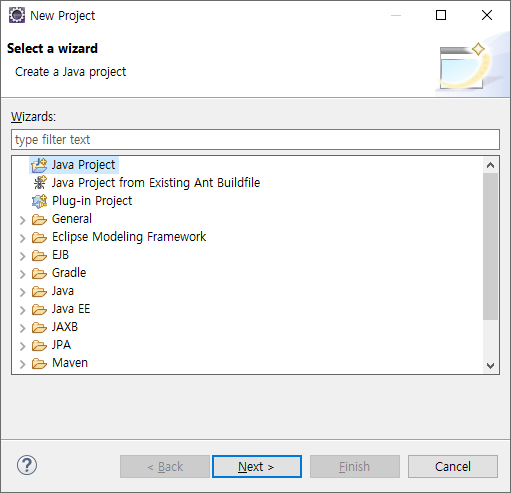511x493 pixels.
Task: Select the Plug-in Project entry
Action: click(x=92, y=201)
